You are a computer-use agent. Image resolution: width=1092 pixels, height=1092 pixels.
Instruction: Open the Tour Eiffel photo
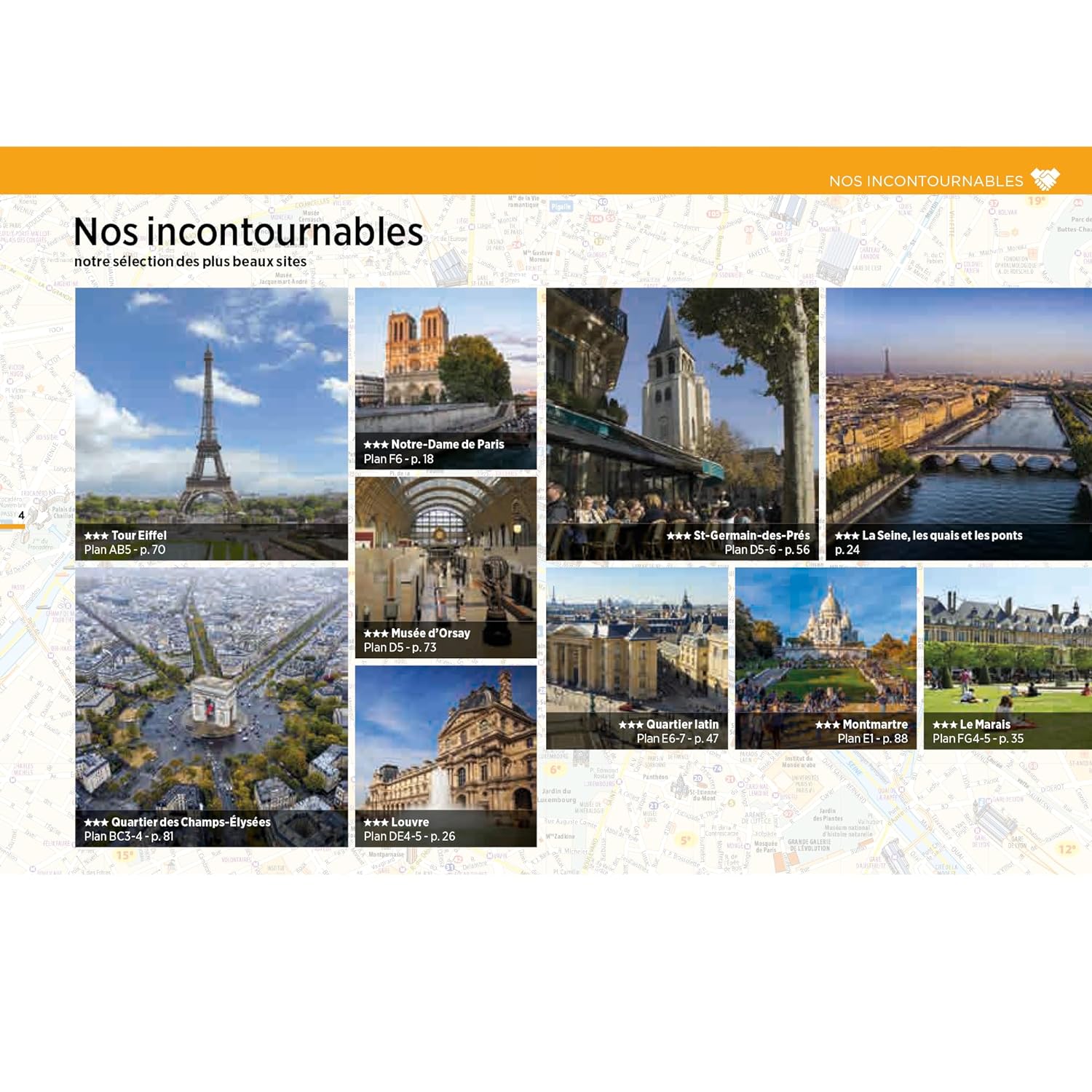(211, 408)
